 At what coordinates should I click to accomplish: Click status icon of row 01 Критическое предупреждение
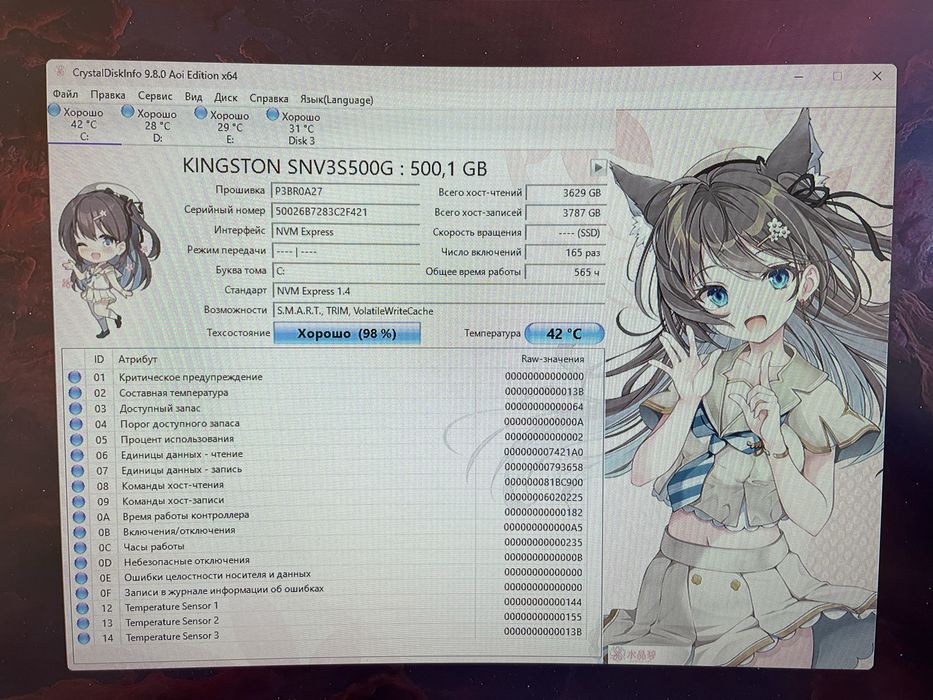click(74, 377)
